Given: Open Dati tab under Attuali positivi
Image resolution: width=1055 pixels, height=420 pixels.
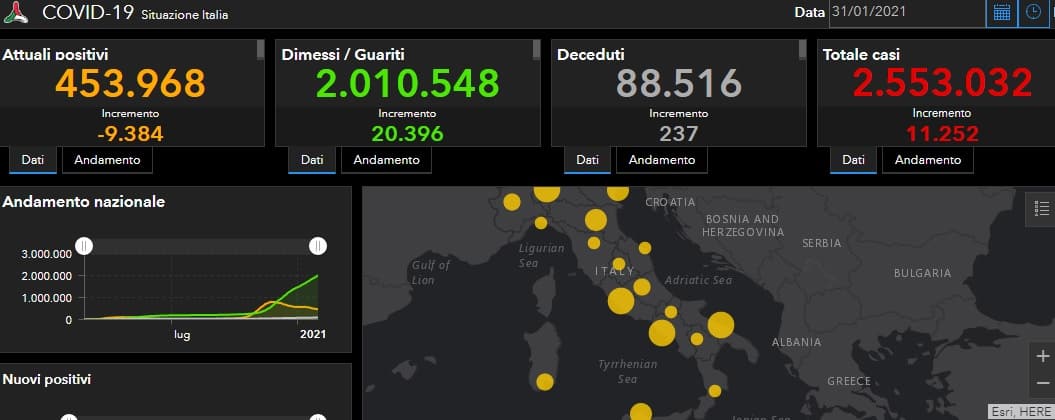Looking at the screenshot, I should pos(33,160).
